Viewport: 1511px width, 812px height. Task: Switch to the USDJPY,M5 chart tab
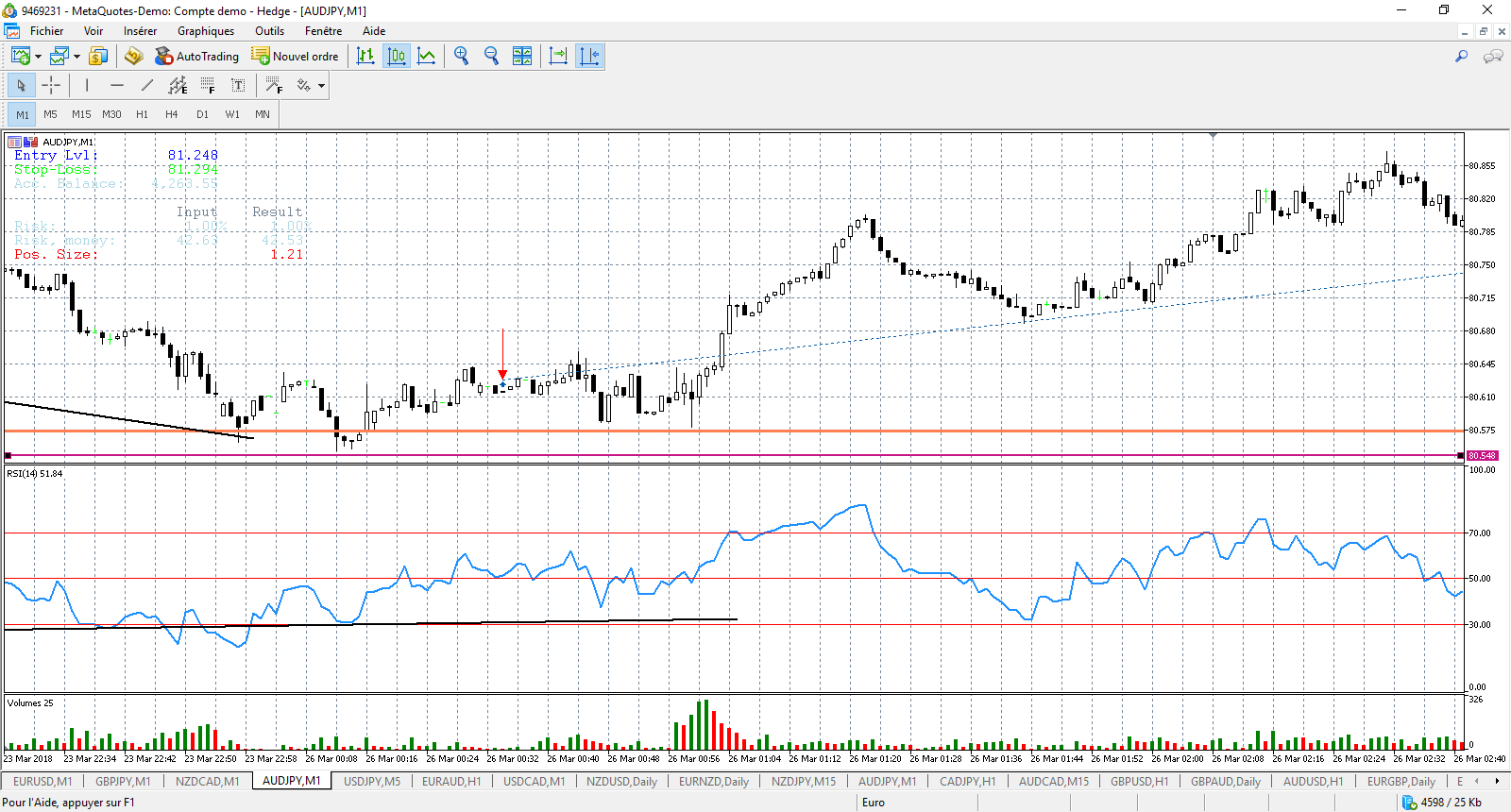click(x=372, y=782)
